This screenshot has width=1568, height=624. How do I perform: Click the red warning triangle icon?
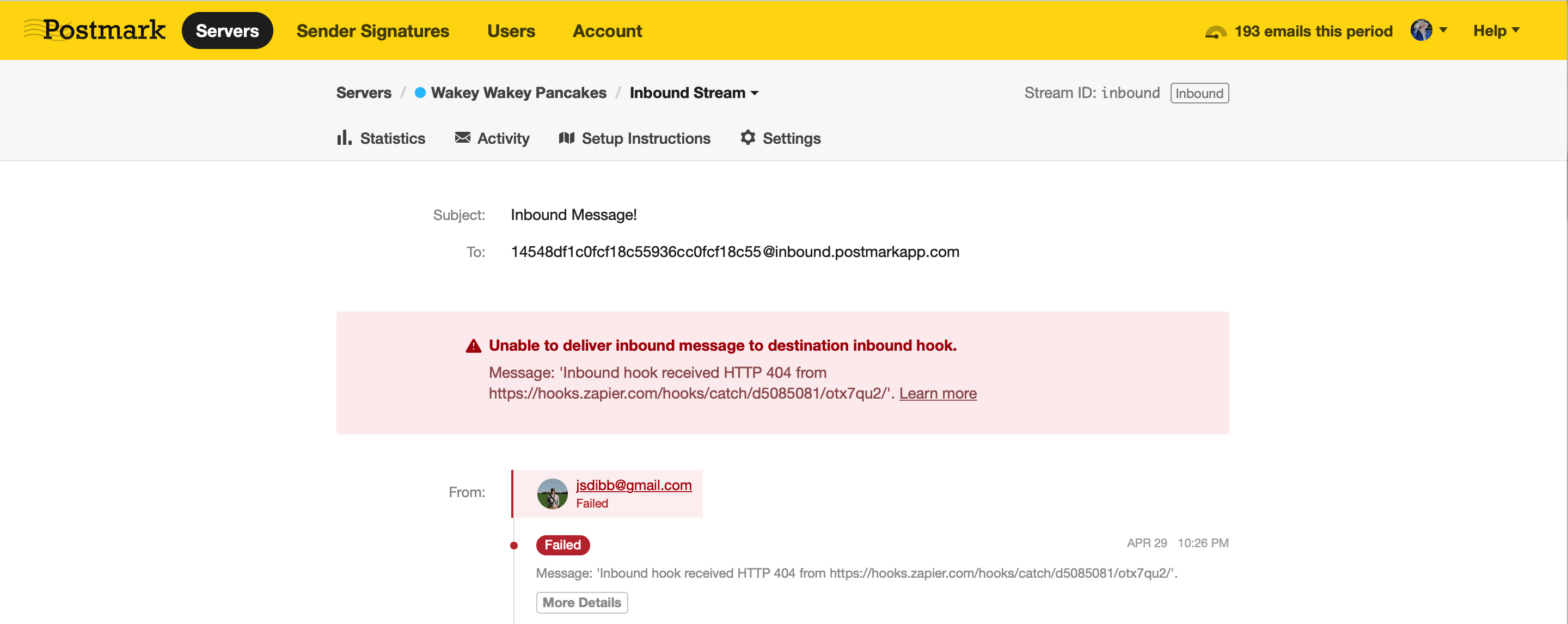coord(474,346)
